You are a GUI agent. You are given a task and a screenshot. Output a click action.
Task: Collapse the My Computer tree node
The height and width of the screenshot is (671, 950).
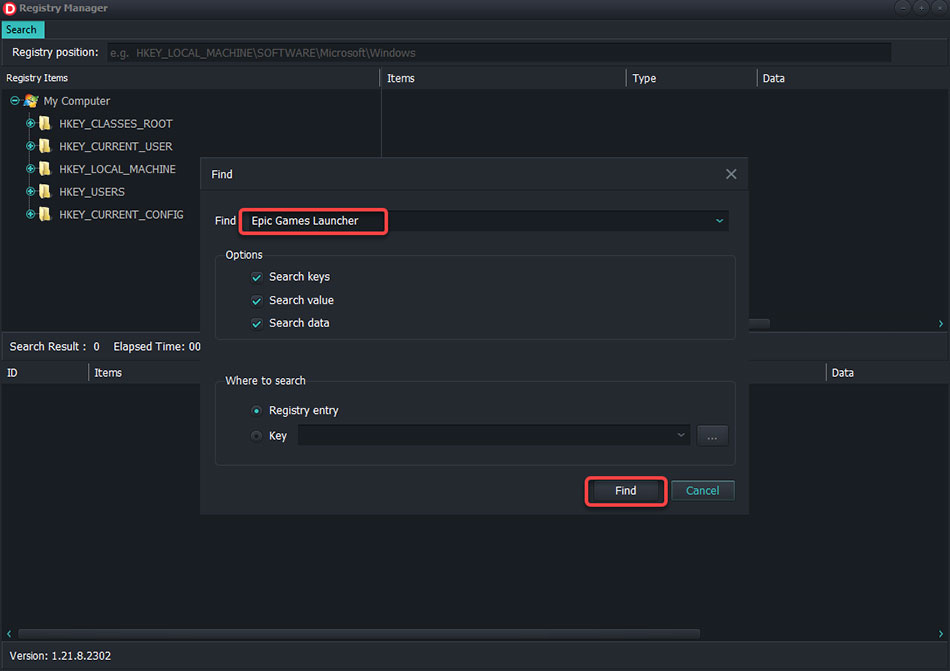tap(15, 101)
